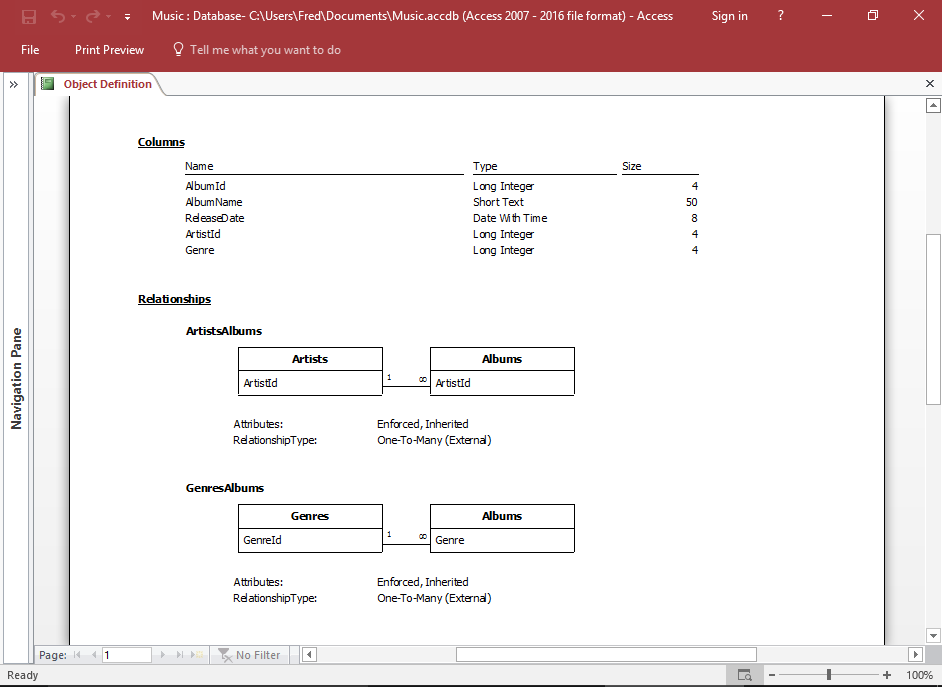Advance to the next page arrow

tap(162, 655)
